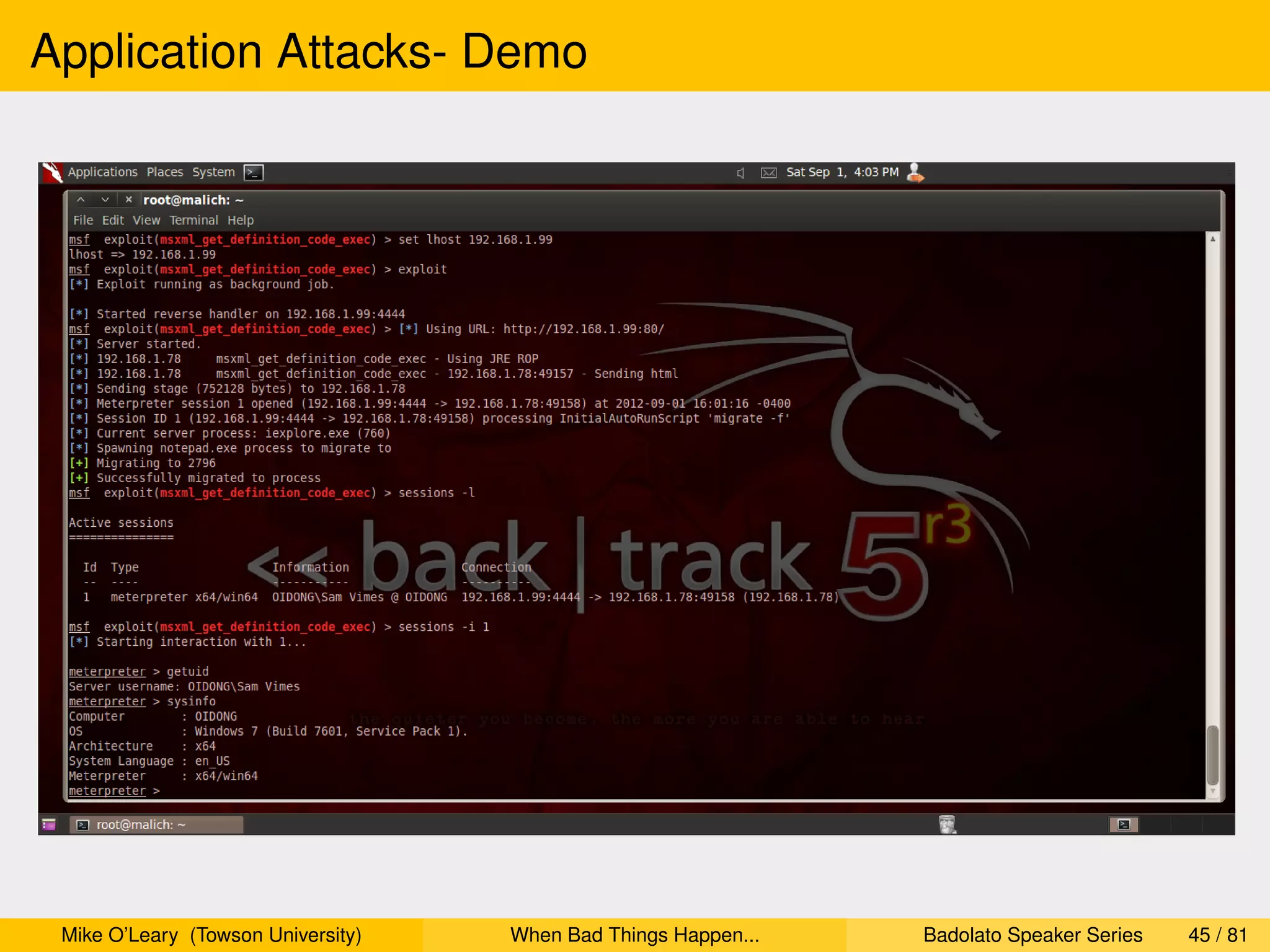Click the URL http://192.168.1.99:80/ text
1270x952 pixels.
pos(584,329)
